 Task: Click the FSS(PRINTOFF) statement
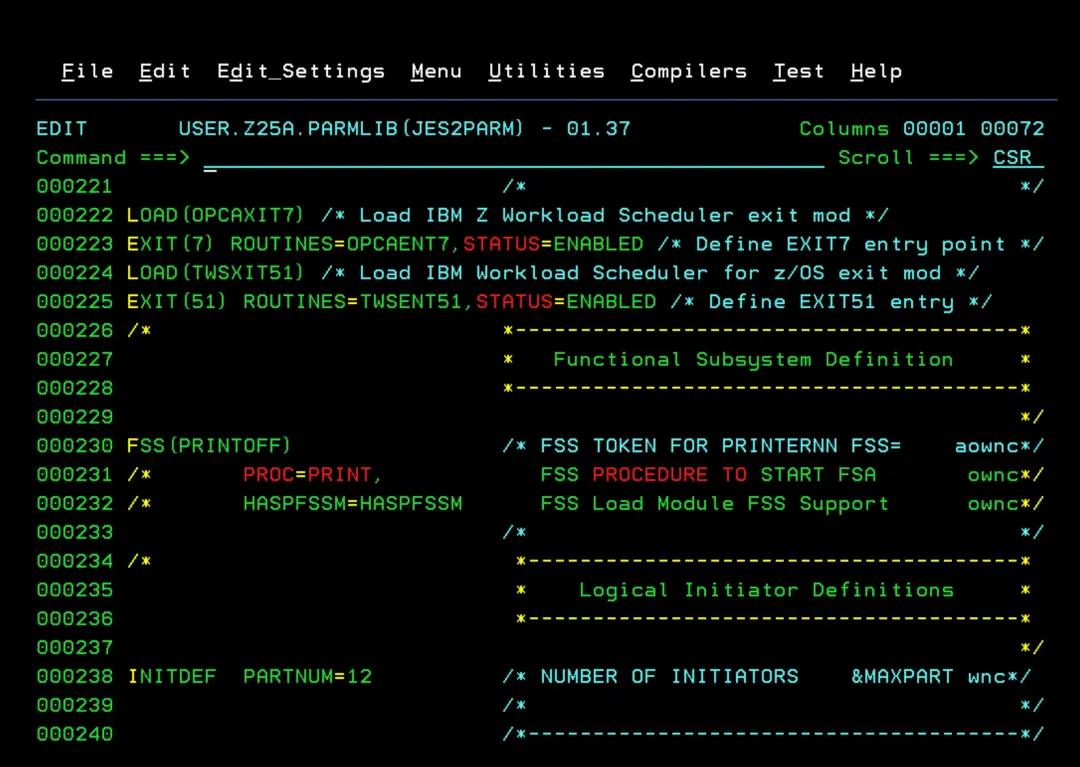209,446
